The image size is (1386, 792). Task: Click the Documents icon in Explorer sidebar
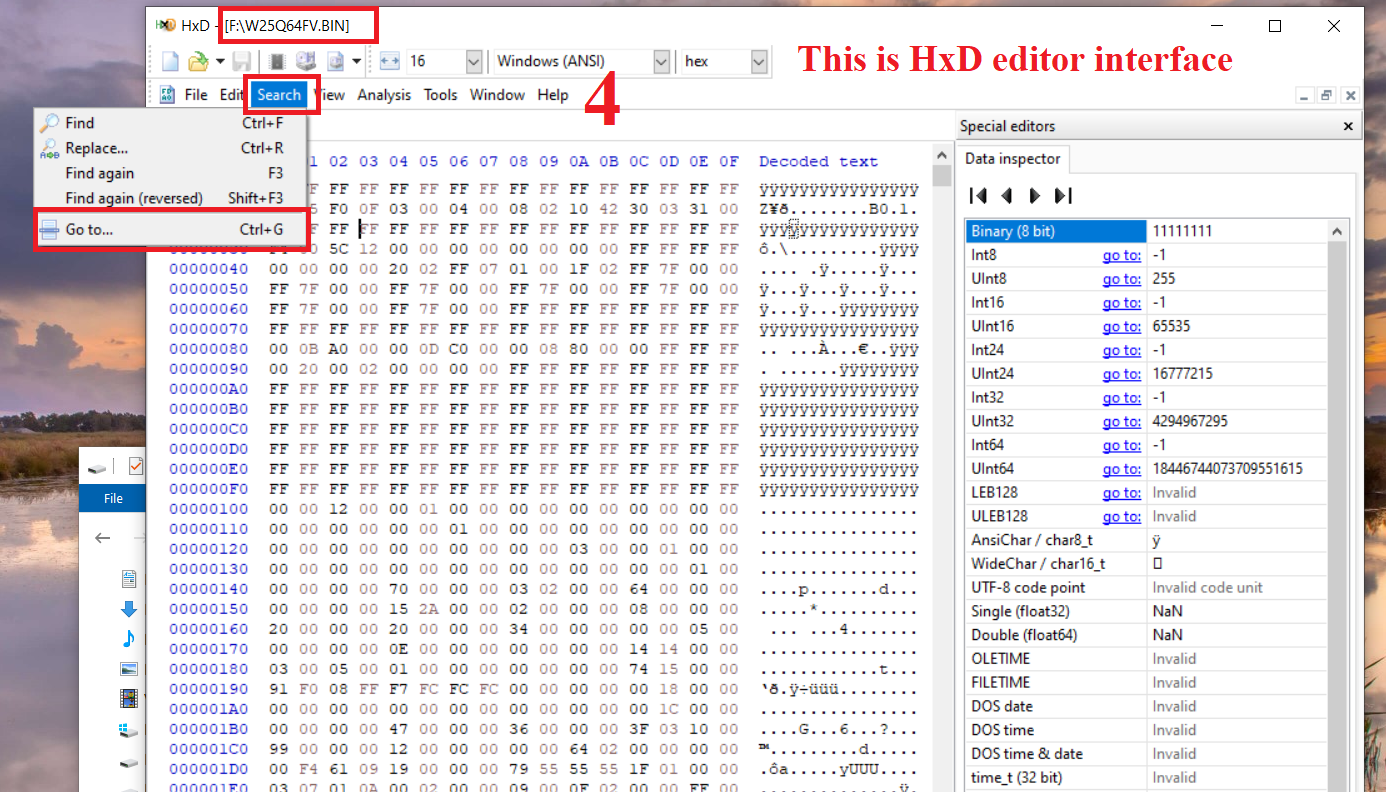pyautogui.click(x=128, y=578)
